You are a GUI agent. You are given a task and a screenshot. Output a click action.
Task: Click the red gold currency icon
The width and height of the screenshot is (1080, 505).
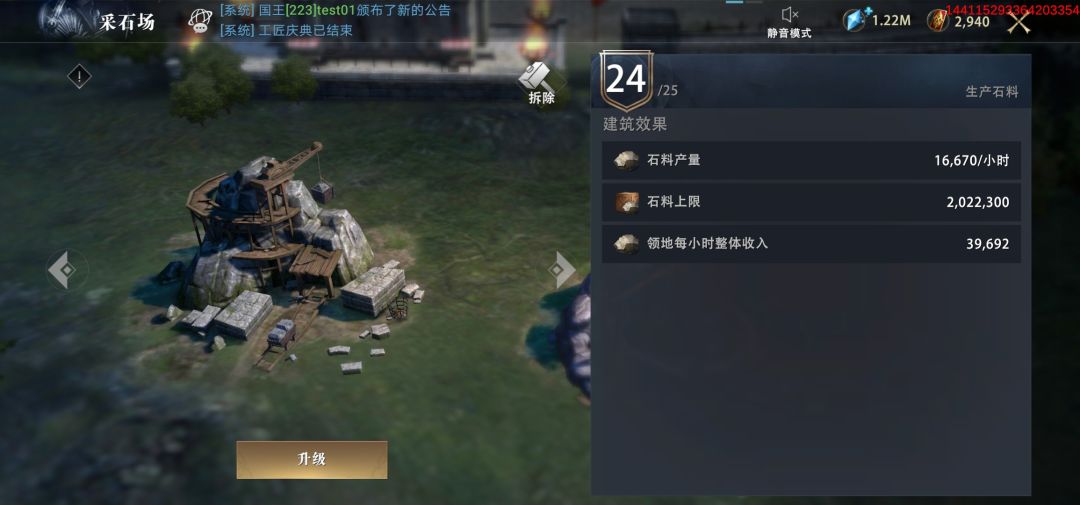tap(937, 21)
